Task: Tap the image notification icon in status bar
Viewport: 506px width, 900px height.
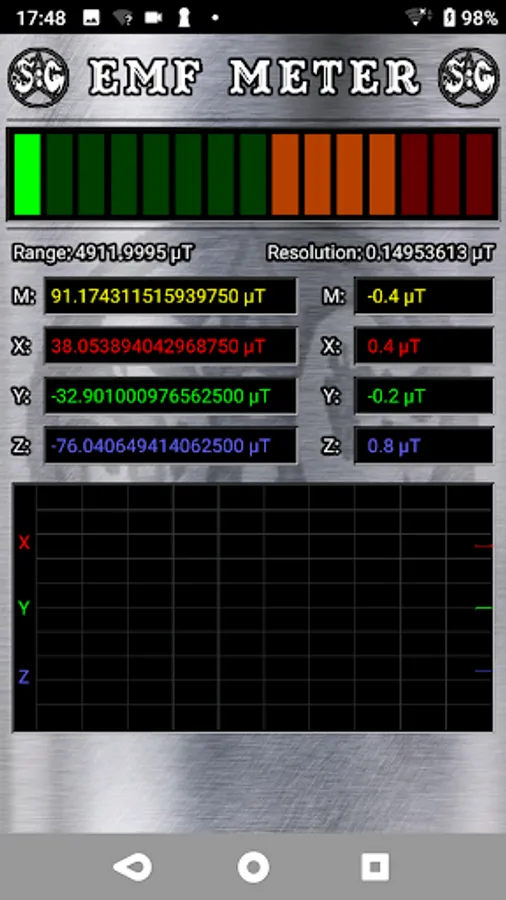Action: point(91,18)
